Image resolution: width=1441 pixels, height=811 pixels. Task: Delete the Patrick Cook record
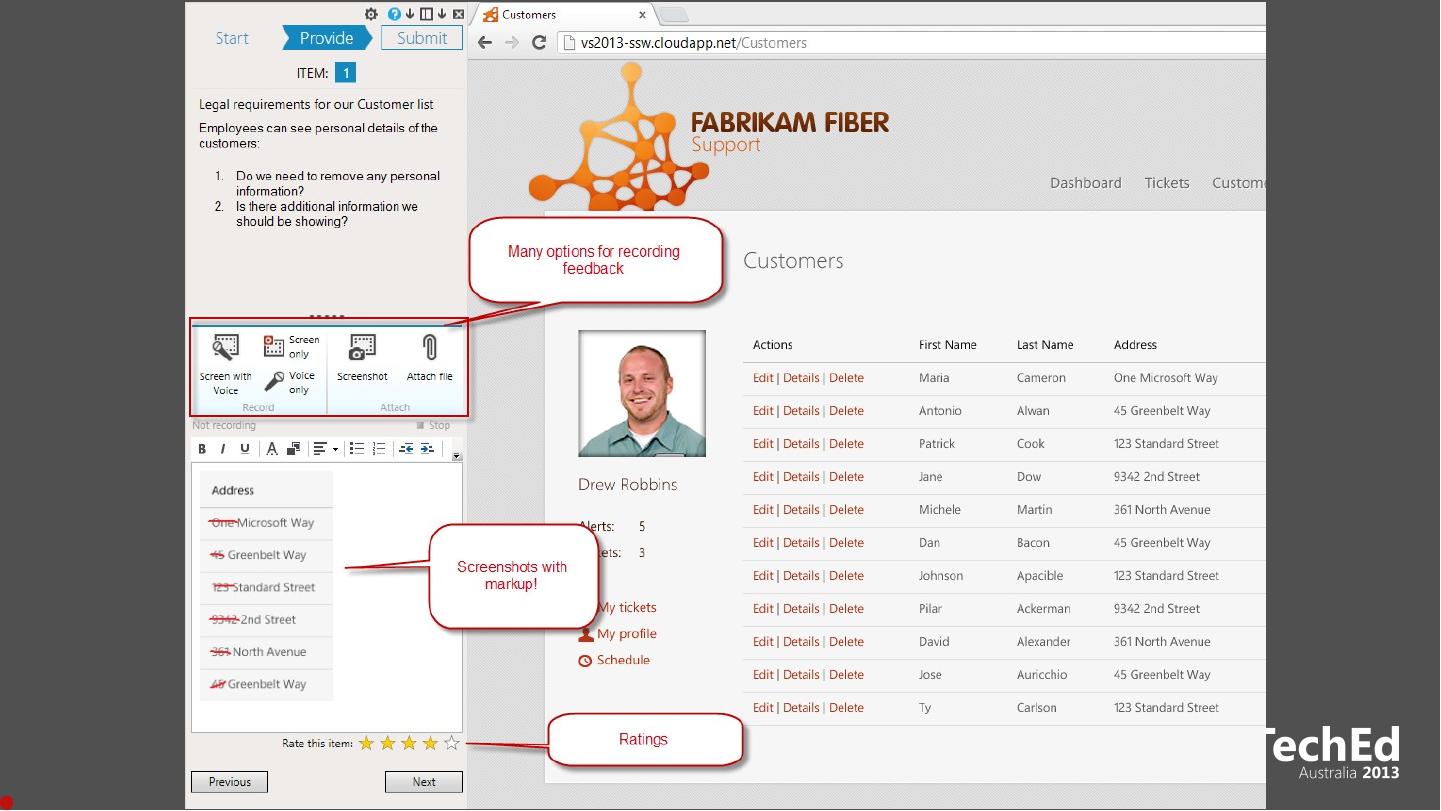coord(846,444)
